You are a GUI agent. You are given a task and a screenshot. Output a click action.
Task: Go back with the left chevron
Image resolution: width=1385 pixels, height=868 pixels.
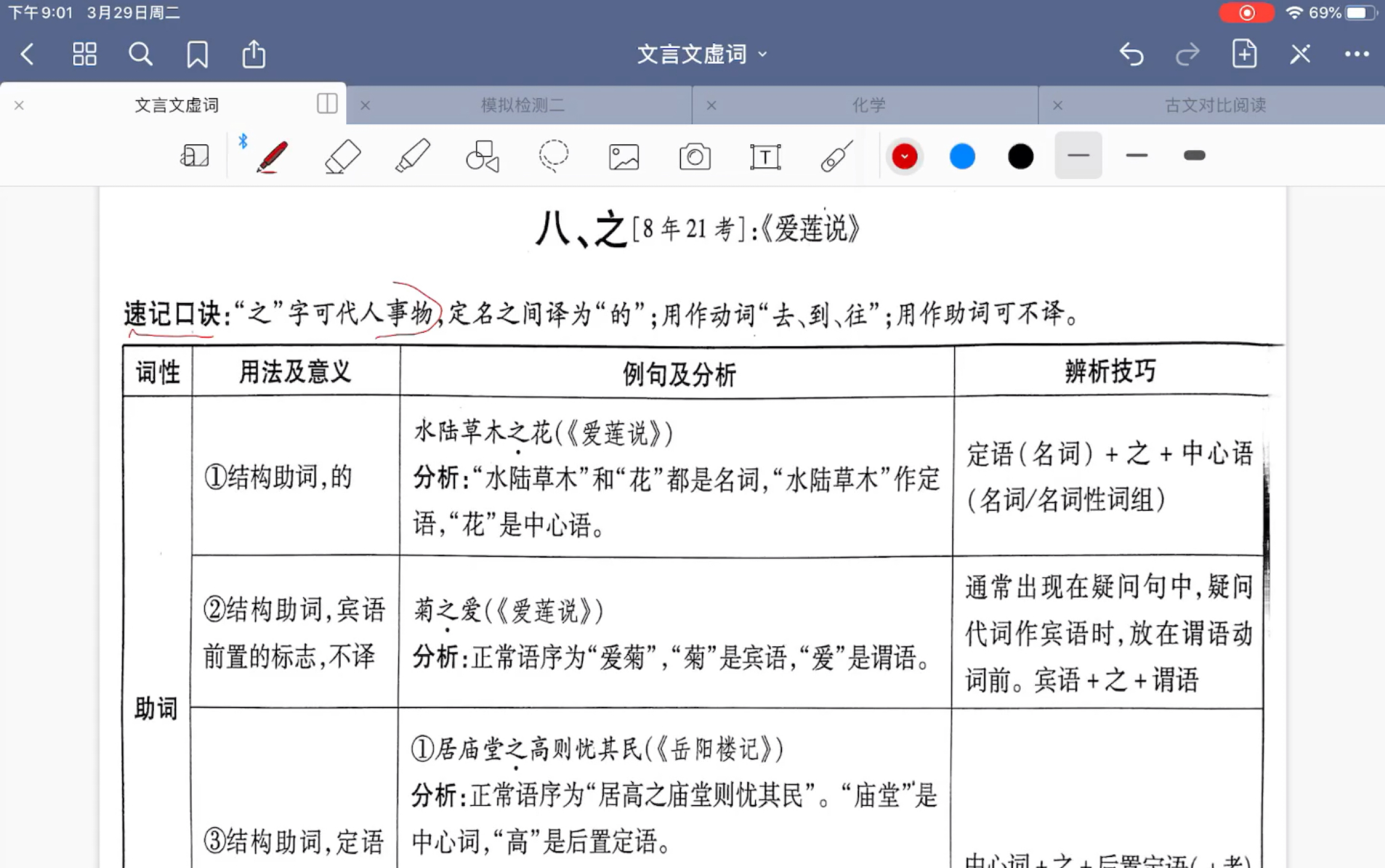27,54
